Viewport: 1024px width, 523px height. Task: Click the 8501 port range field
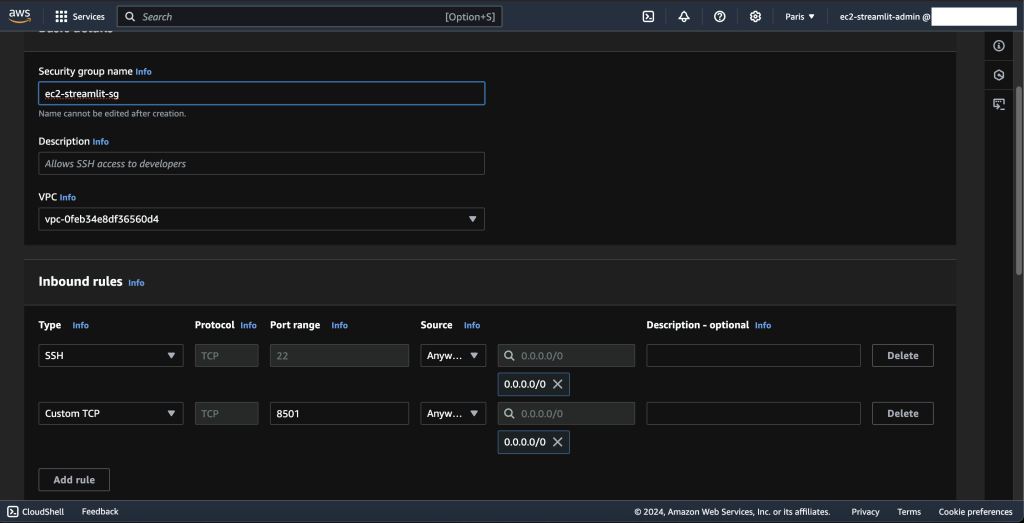coord(339,413)
